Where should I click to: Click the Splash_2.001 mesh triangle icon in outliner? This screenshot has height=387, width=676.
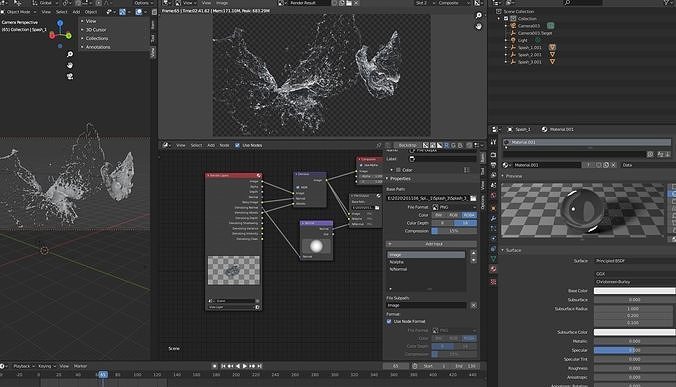click(552, 55)
